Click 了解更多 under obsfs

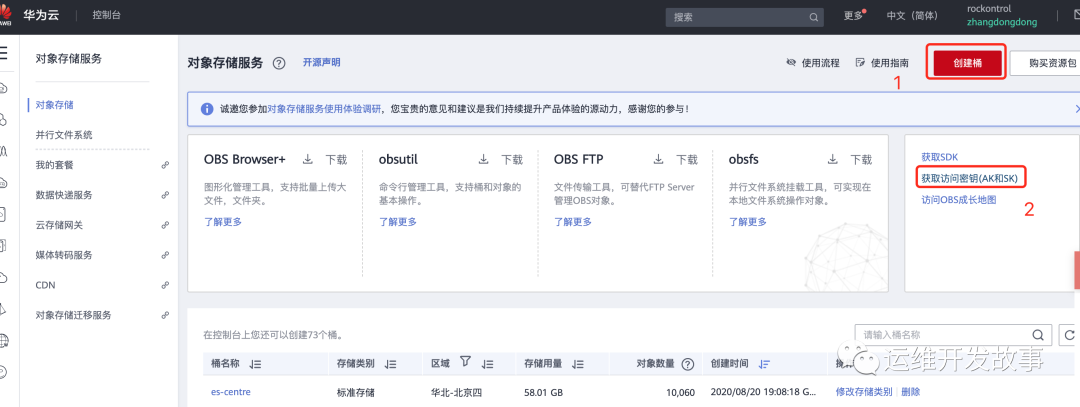748,222
